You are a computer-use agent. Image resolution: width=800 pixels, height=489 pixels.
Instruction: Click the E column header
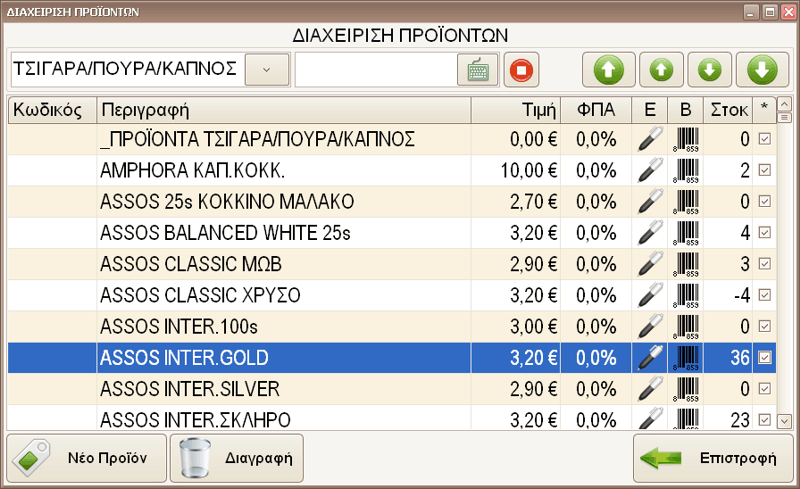click(x=649, y=110)
